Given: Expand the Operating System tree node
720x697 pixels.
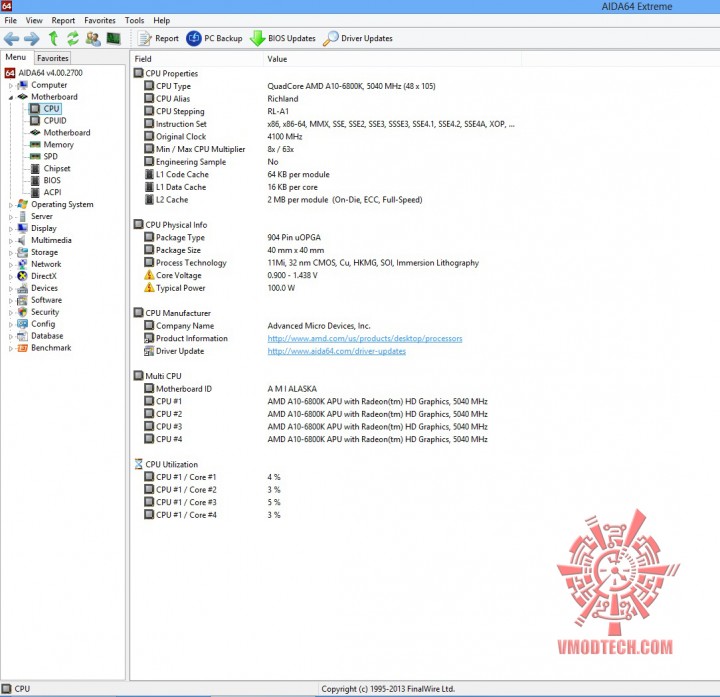Looking at the screenshot, I should [11, 205].
